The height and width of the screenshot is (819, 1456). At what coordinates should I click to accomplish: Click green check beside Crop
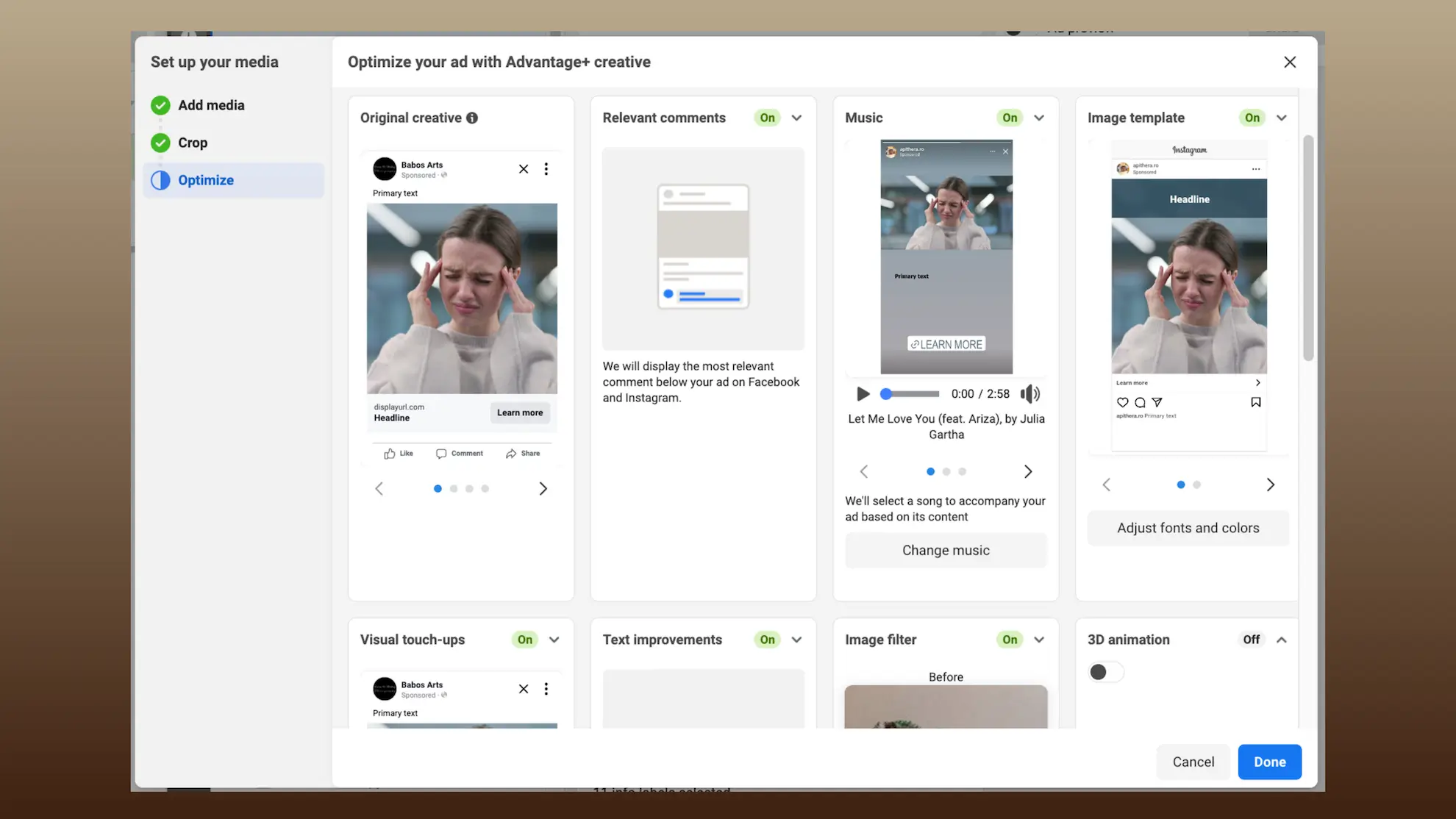tap(160, 143)
